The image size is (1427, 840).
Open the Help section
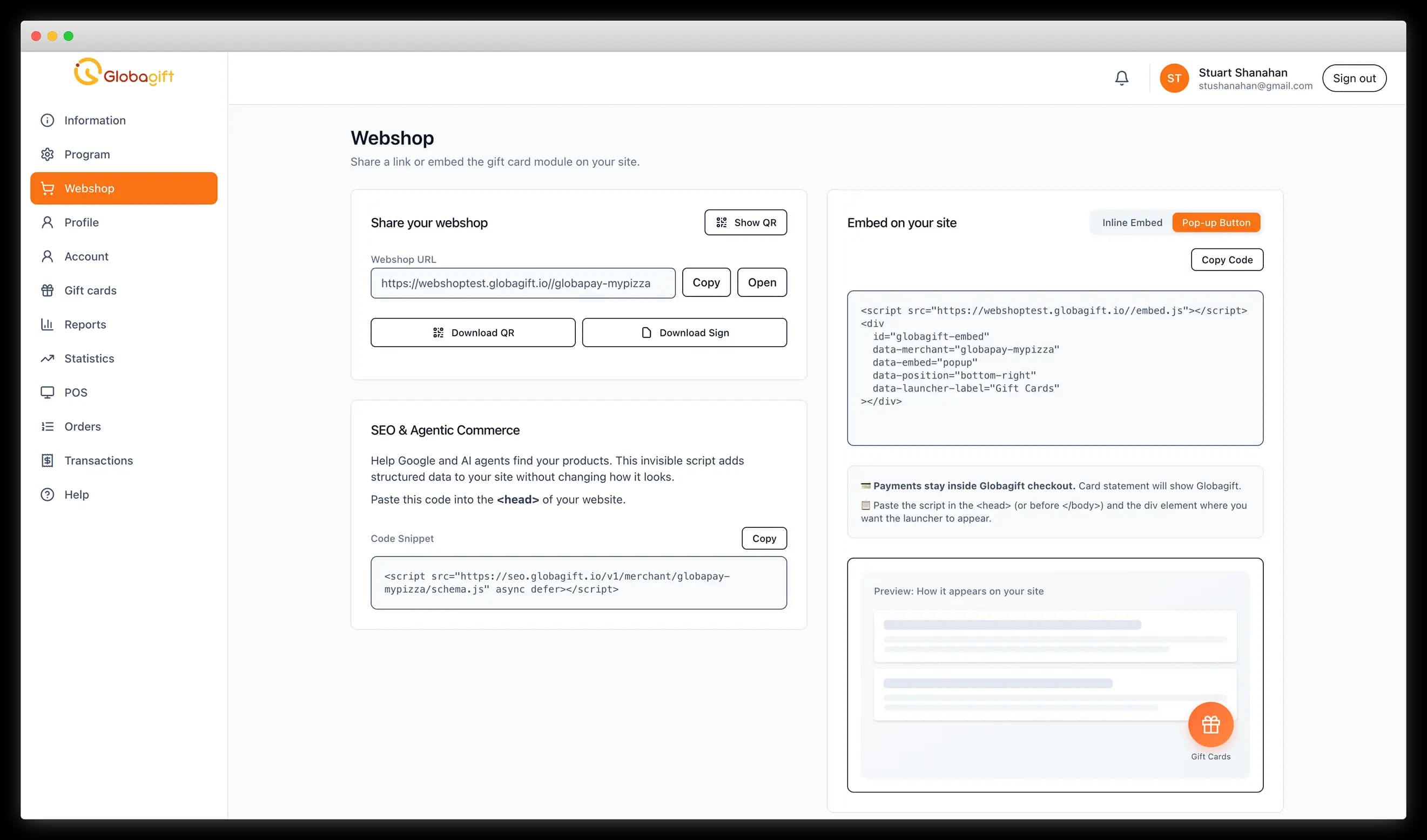(x=76, y=494)
